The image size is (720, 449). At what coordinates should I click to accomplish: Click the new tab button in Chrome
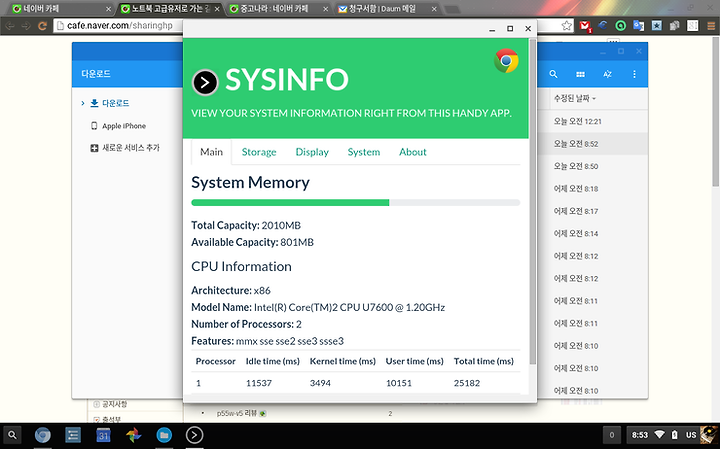(452, 9)
